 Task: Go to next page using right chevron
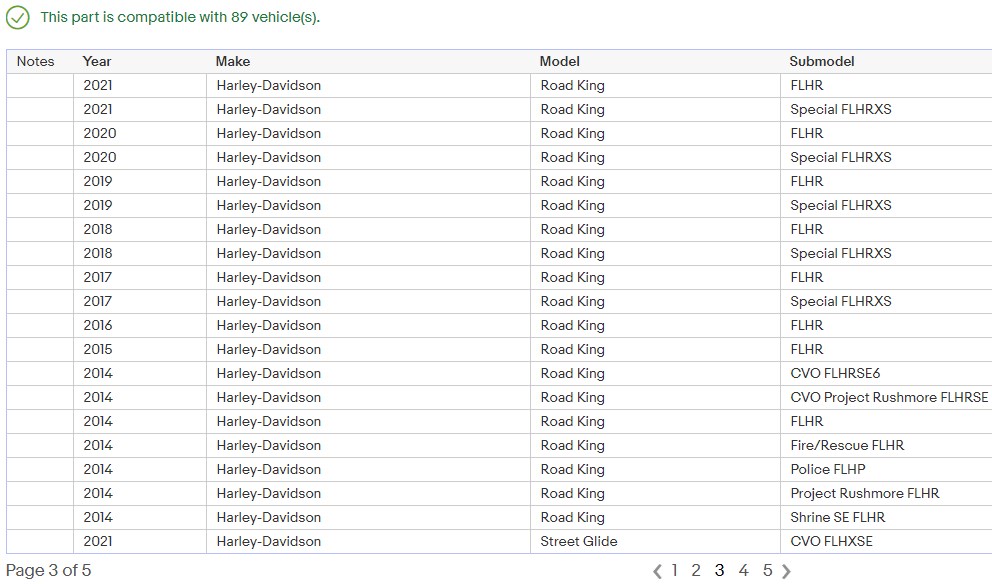click(786, 571)
